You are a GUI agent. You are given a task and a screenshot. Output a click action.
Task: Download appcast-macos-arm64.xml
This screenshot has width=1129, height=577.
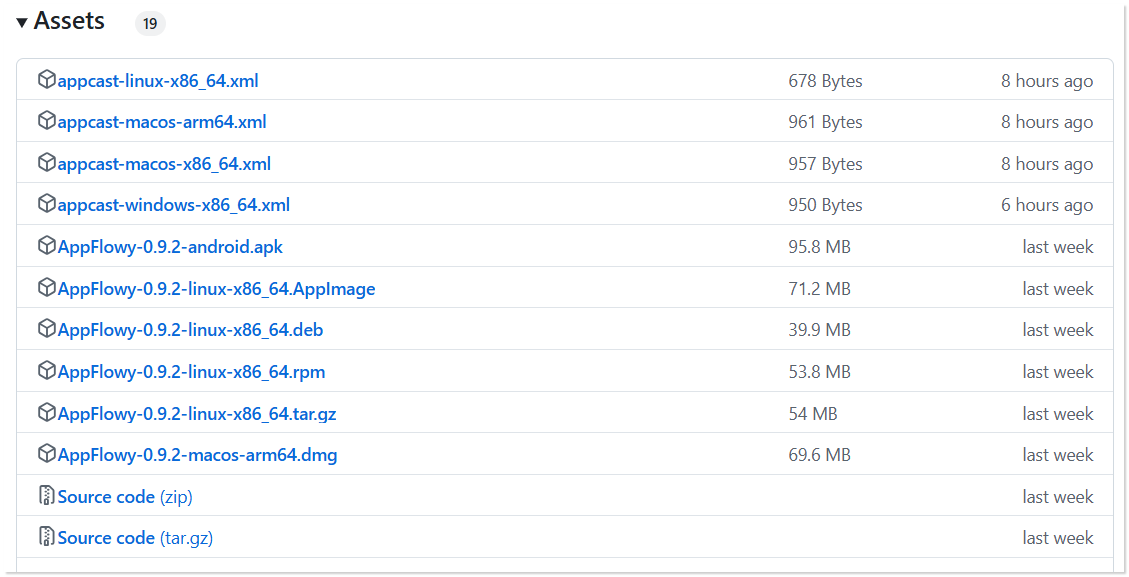click(x=162, y=122)
